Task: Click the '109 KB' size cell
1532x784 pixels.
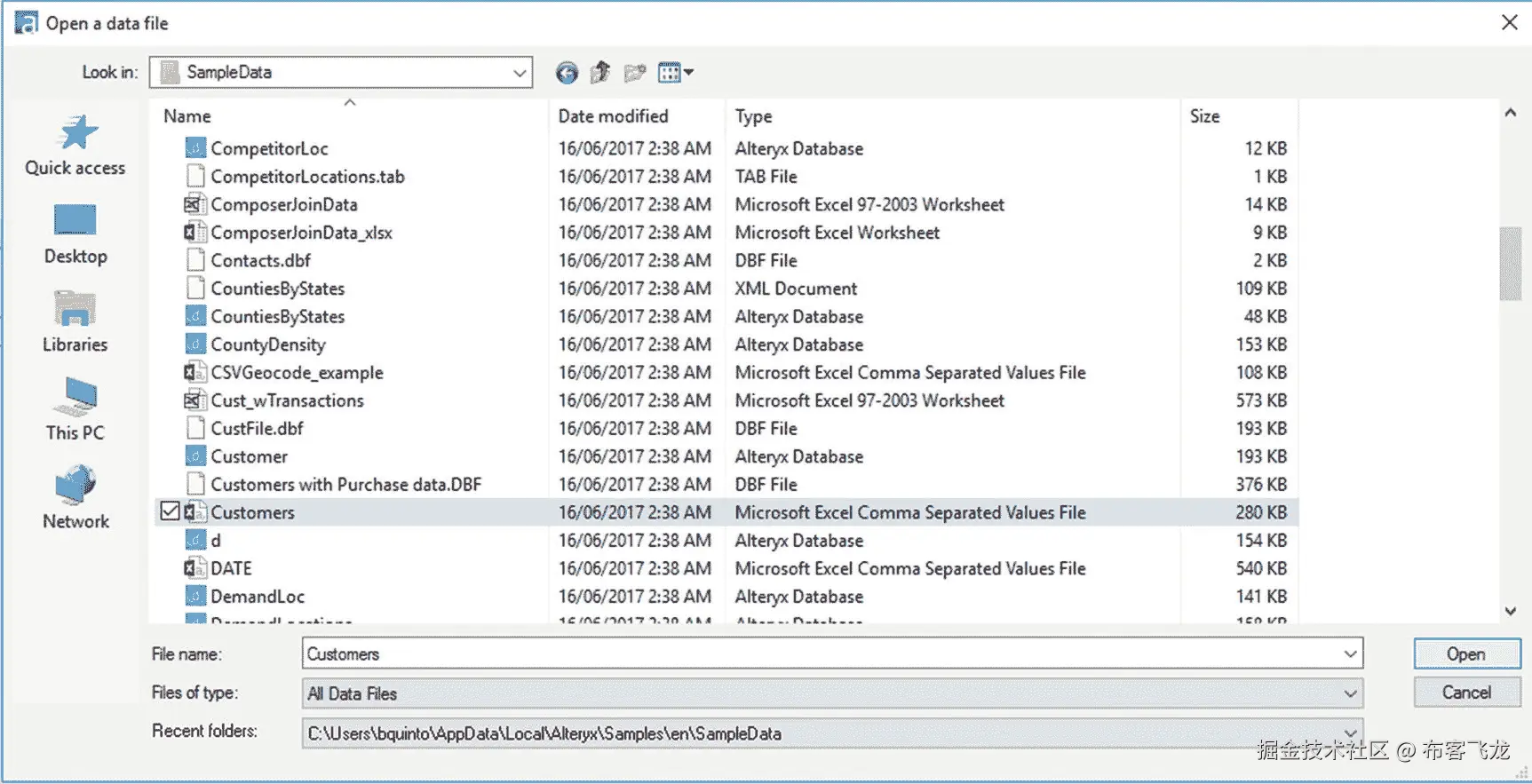Action: [1261, 289]
